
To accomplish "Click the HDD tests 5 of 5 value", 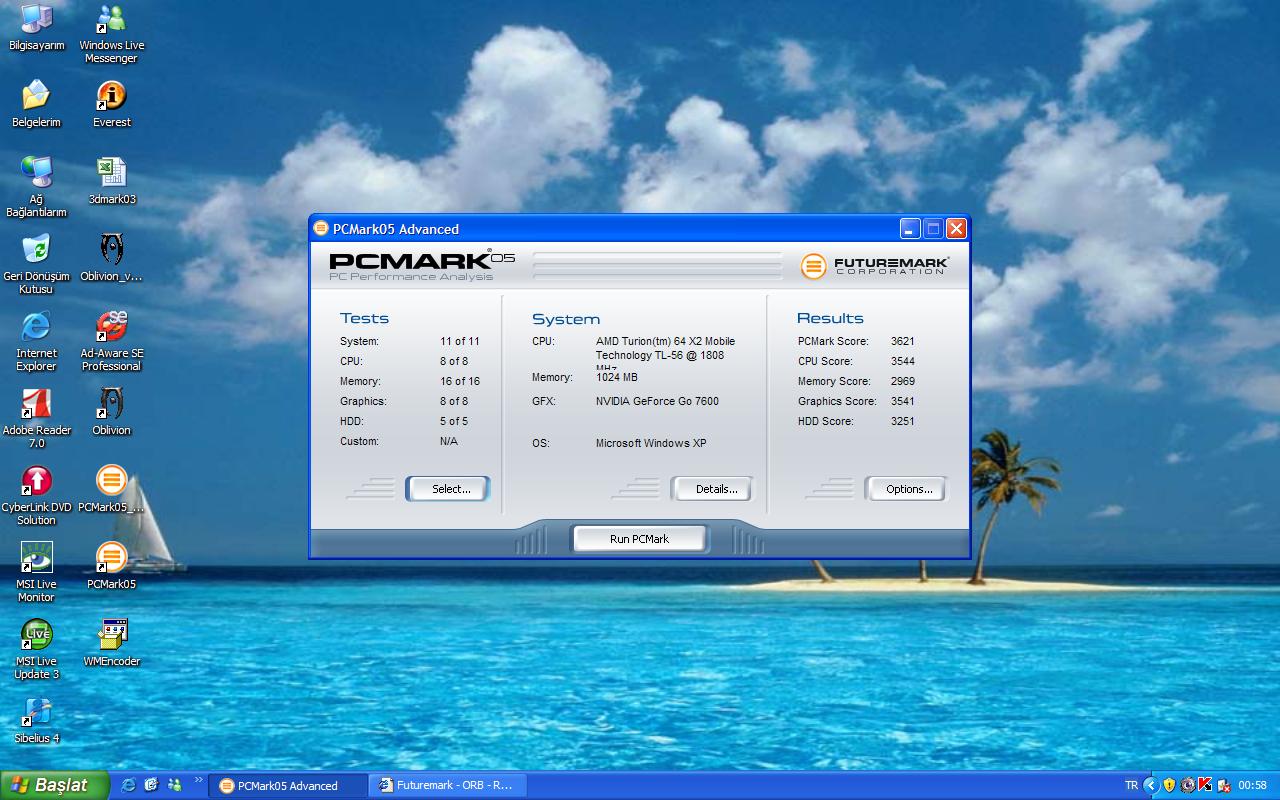I will point(454,421).
